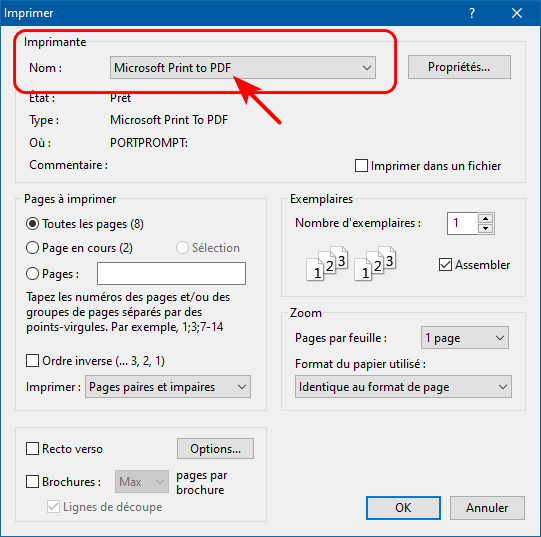Uncheck the Assembler checkbox
This screenshot has width=541, height=537.
click(x=445, y=265)
